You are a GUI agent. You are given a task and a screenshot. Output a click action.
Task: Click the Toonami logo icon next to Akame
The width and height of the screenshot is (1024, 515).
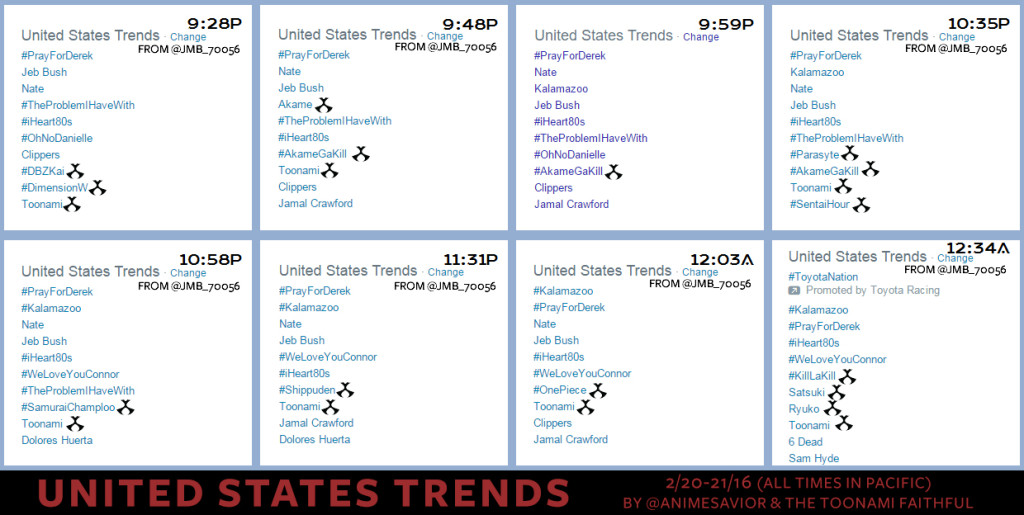323,104
